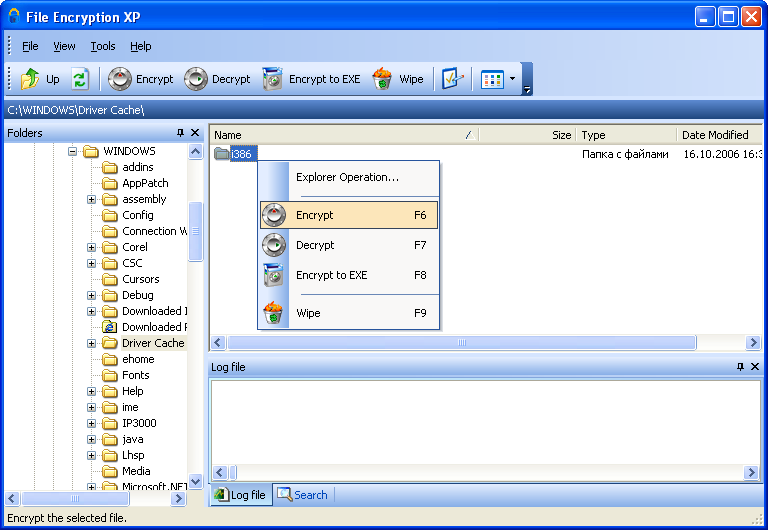Select the AppPatch folder in tree
768x530 pixels.
[x=145, y=183]
